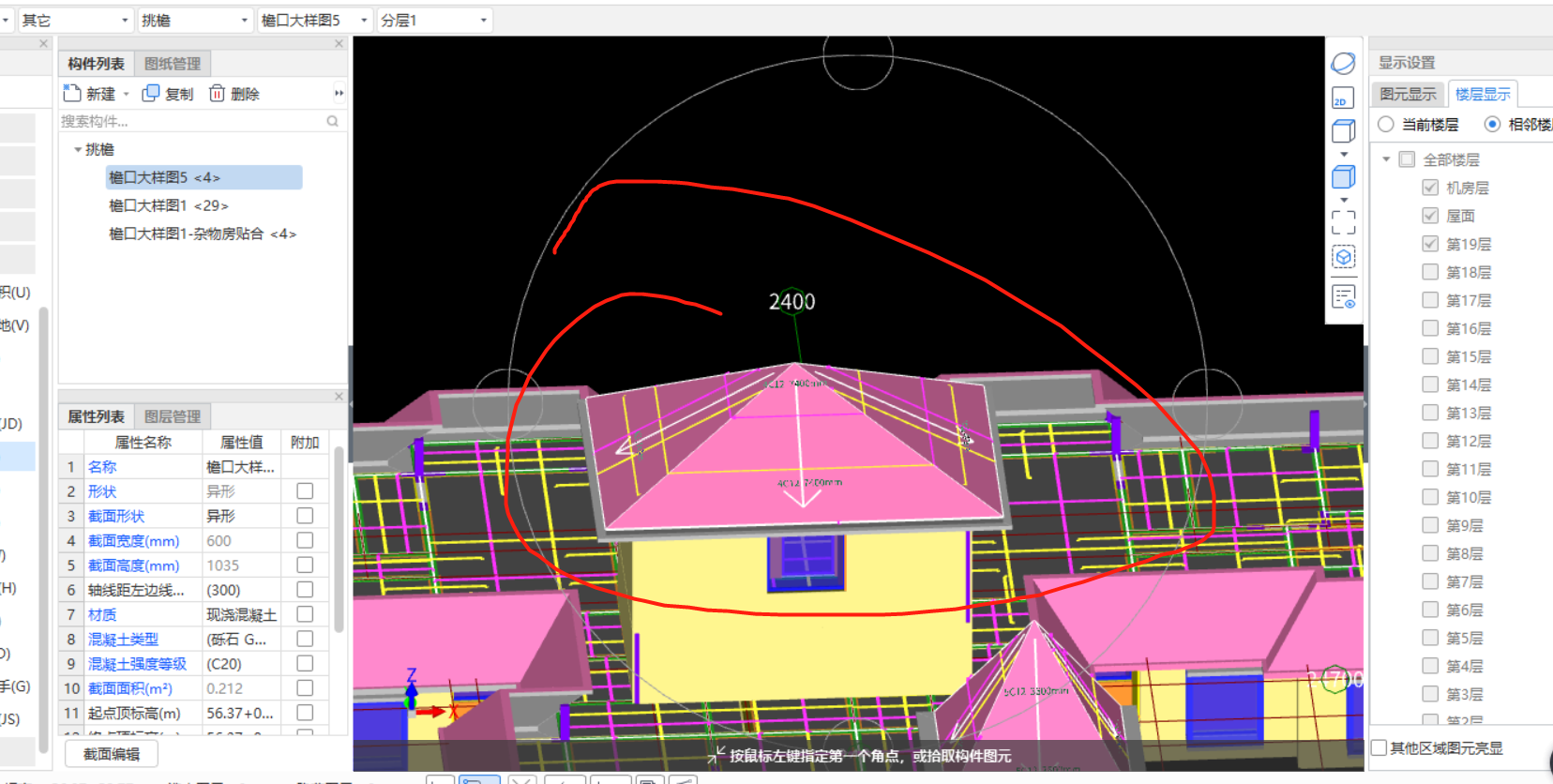The height and width of the screenshot is (784, 1553).
Task: Open the 檐口大样图5 component dropdown
Action: 315,20
